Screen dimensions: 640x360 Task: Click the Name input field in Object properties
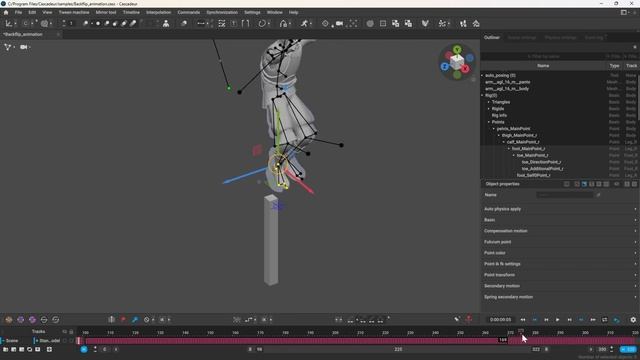[564, 195]
